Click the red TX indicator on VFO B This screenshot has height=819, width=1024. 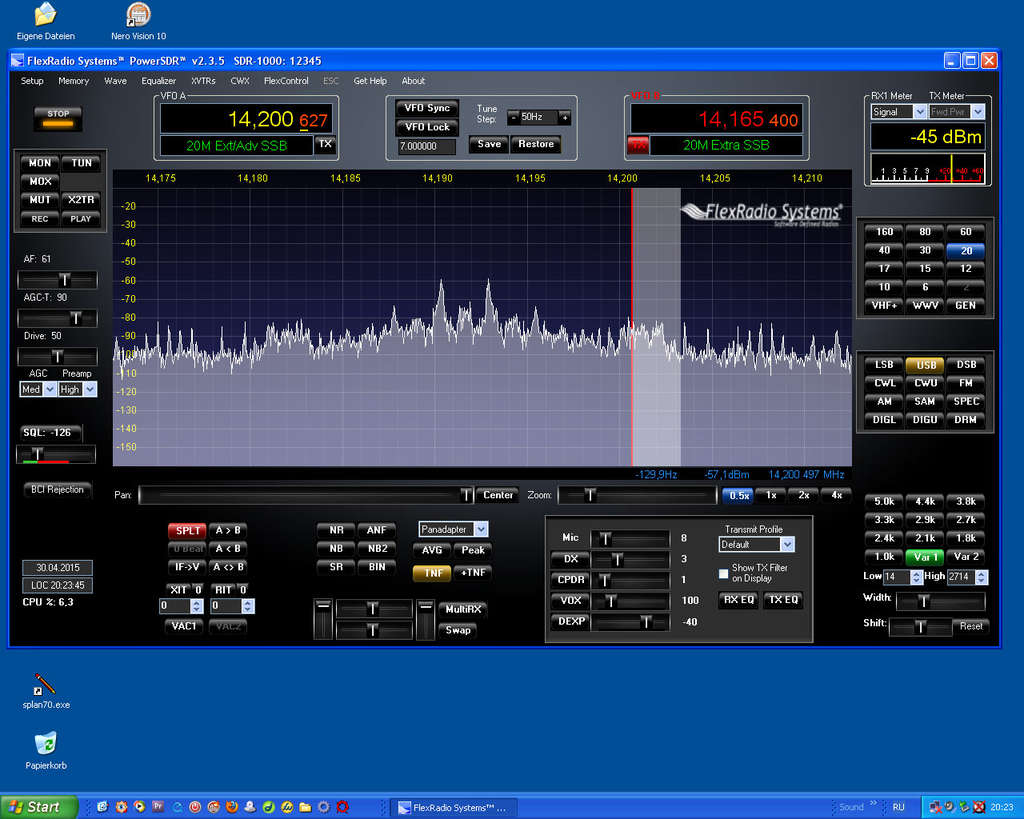point(638,145)
